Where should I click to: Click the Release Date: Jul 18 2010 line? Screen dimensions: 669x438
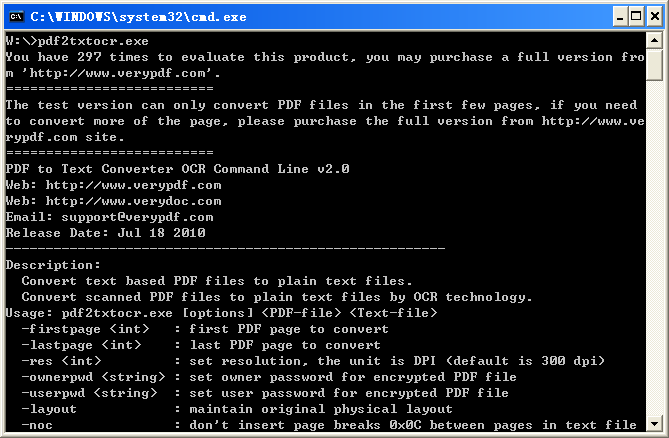[105, 233]
